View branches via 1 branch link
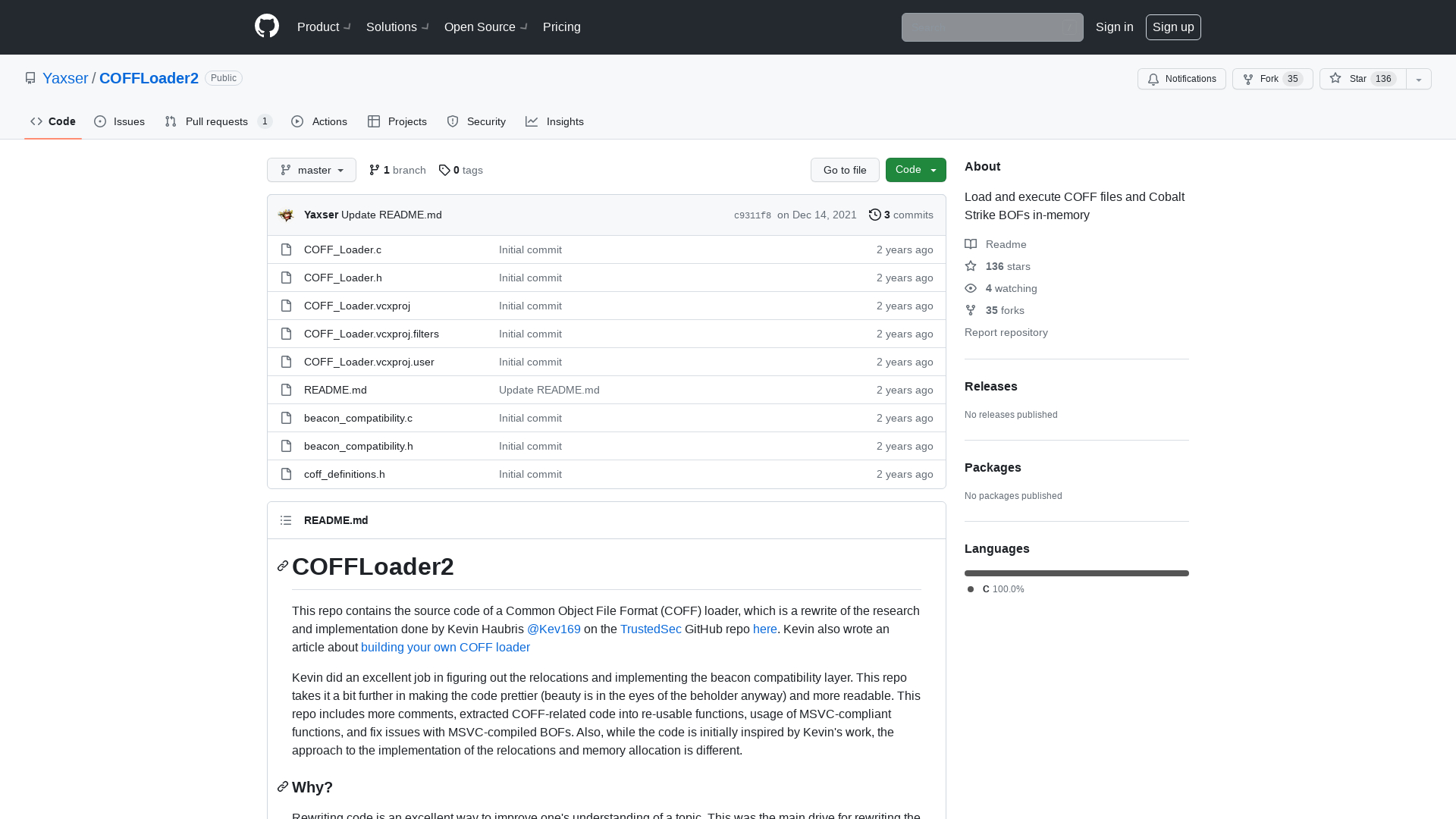The height and width of the screenshot is (819, 1456). 397,170
